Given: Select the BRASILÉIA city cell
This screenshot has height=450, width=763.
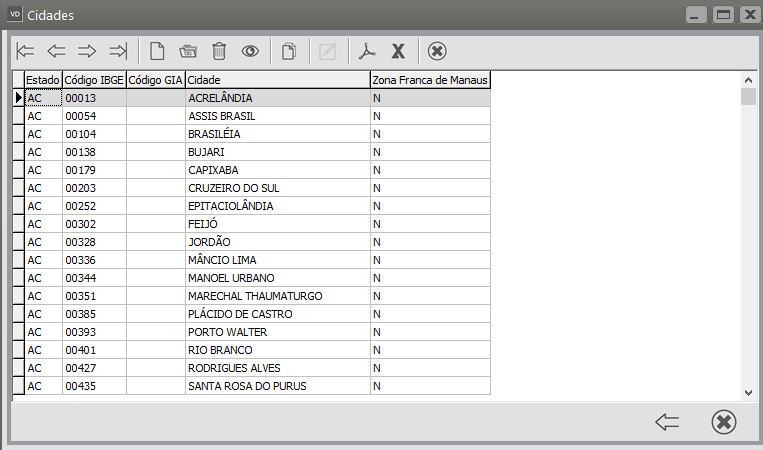Looking at the screenshot, I should 278,134.
